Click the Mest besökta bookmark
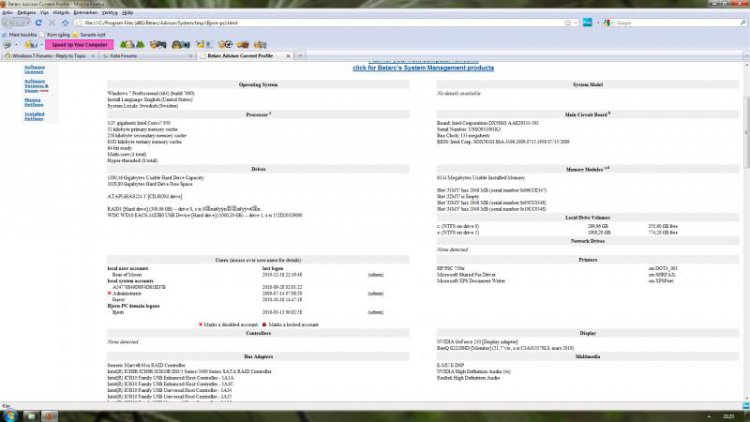The image size is (750, 422). tap(19, 35)
